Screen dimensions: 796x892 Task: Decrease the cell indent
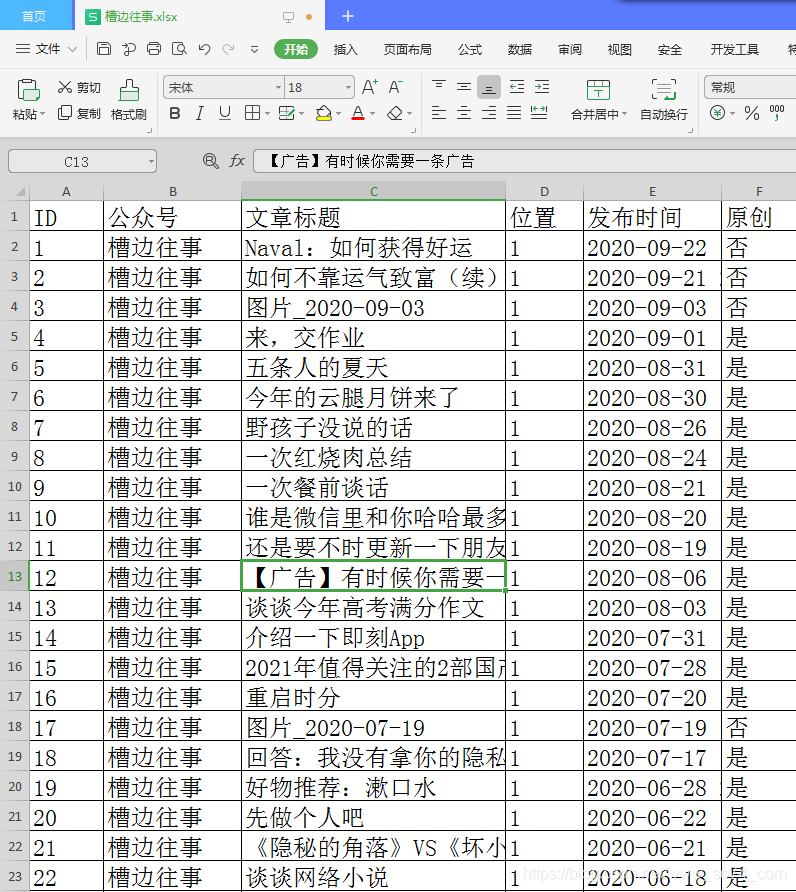coord(517,86)
